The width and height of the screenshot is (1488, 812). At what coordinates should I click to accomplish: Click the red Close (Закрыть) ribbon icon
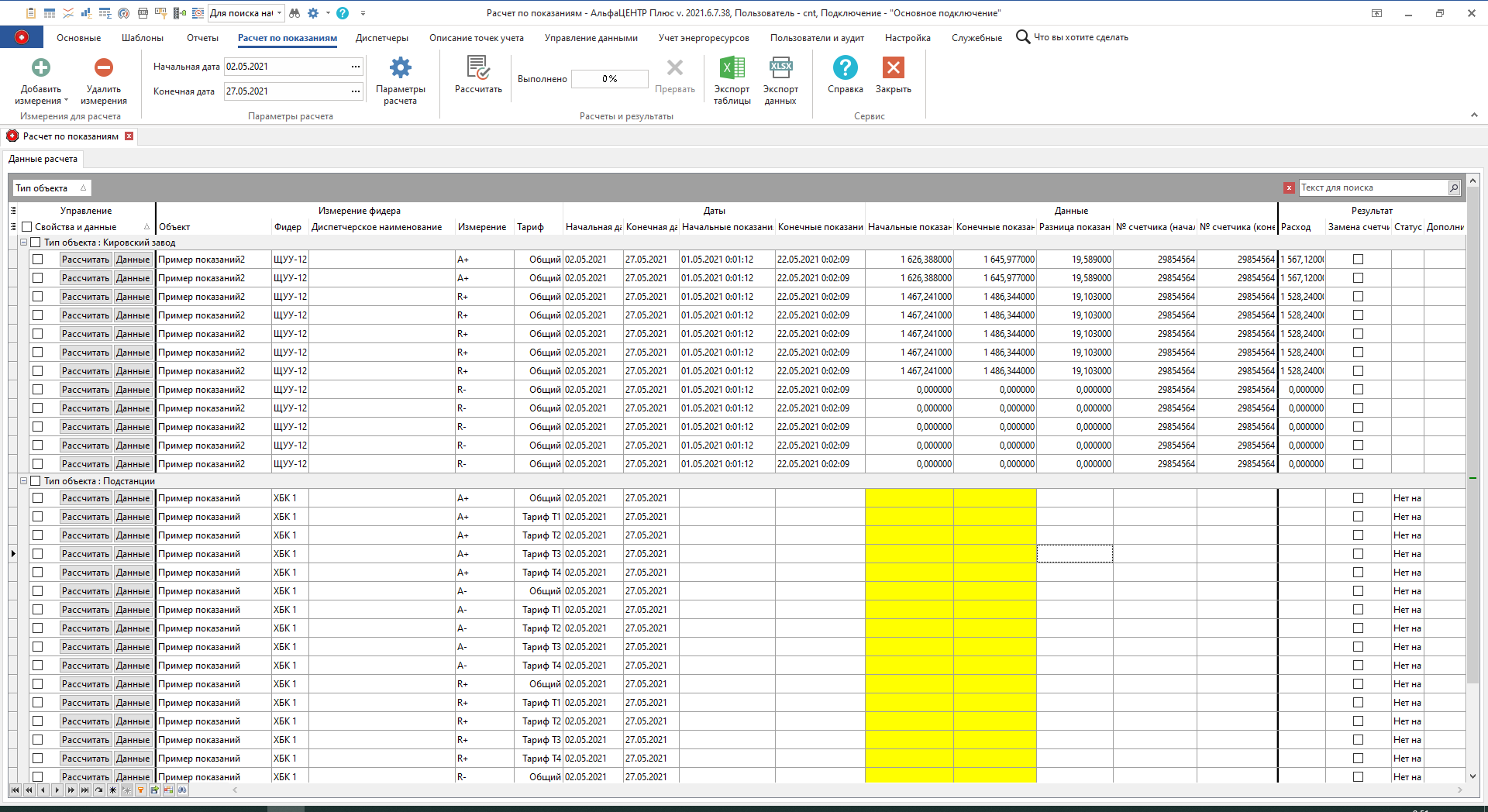(893, 68)
